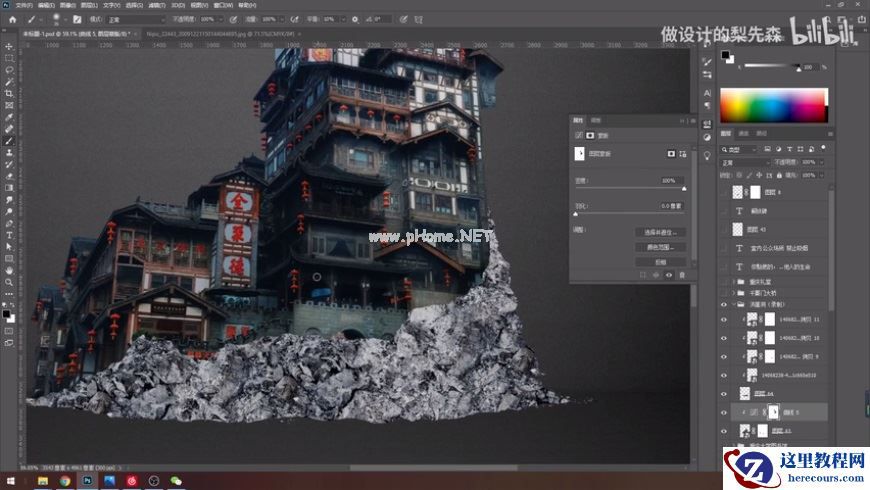Select the Pen tool
Viewport: 870px width, 490px height.
pyautogui.click(x=9, y=223)
